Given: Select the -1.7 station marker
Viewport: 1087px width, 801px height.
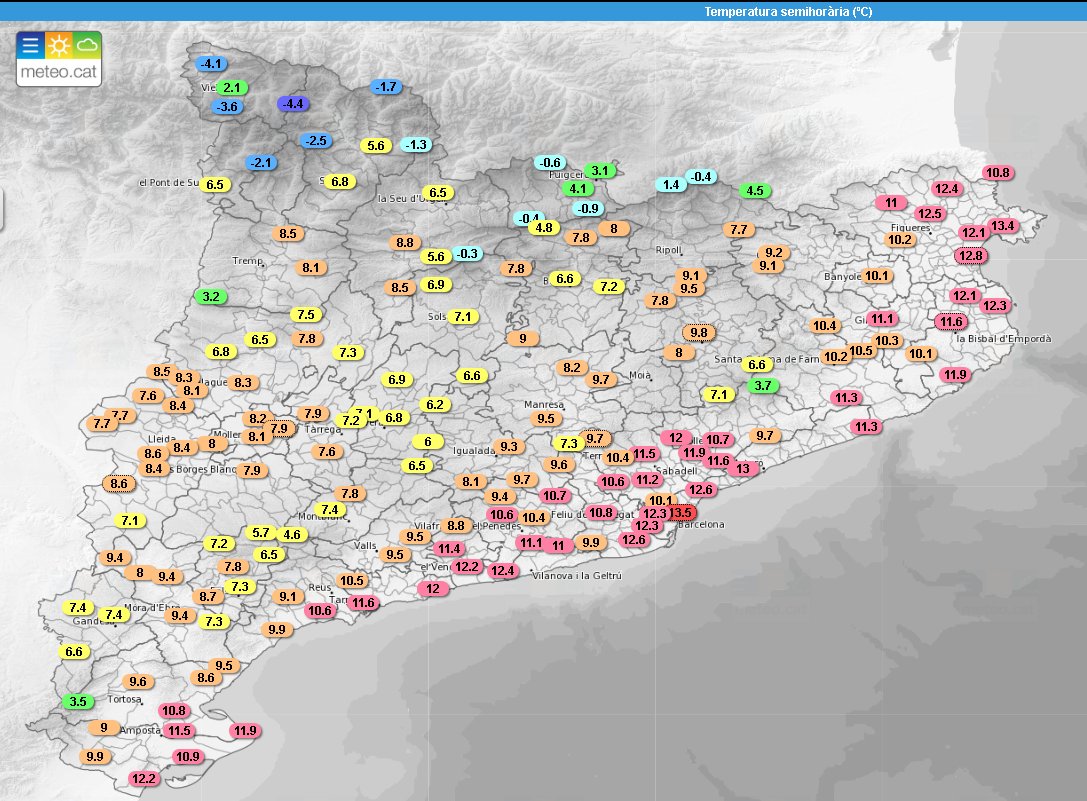Looking at the screenshot, I should tap(385, 87).
